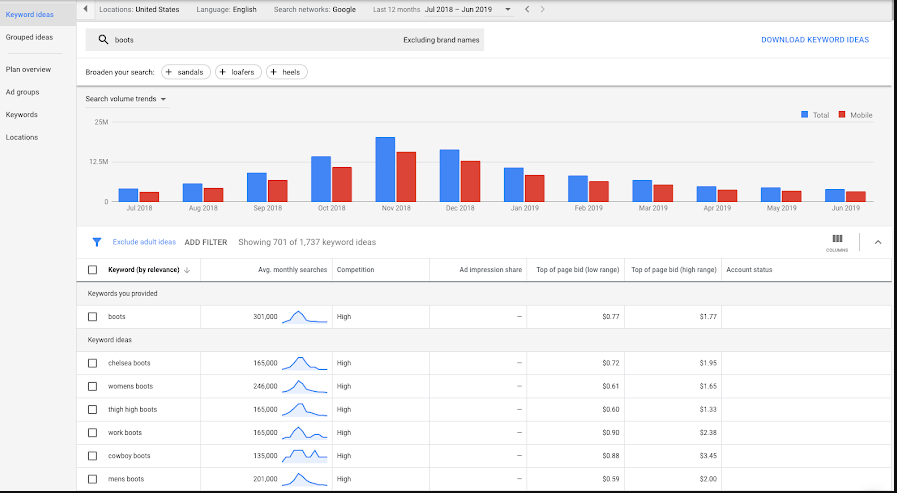Viewport: 897px width, 493px height.
Task: Click ADD FILTER button
Action: tap(206, 242)
